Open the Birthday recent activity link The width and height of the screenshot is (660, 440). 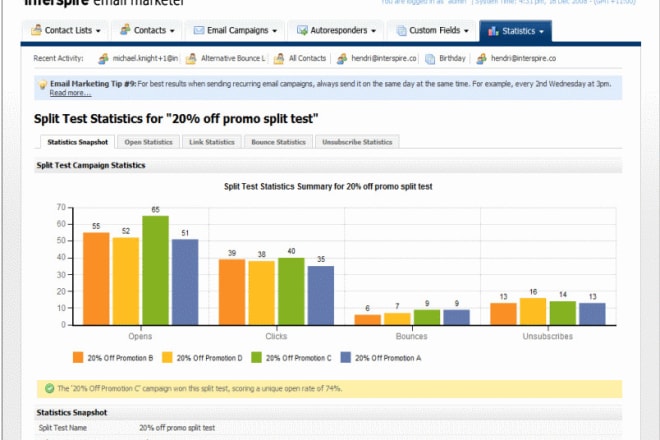[x=452, y=58]
